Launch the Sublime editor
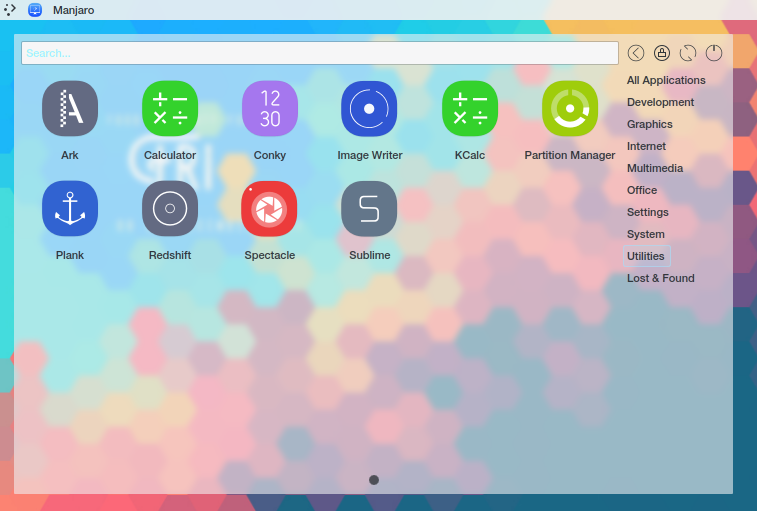The width and height of the screenshot is (757, 511). point(369,209)
